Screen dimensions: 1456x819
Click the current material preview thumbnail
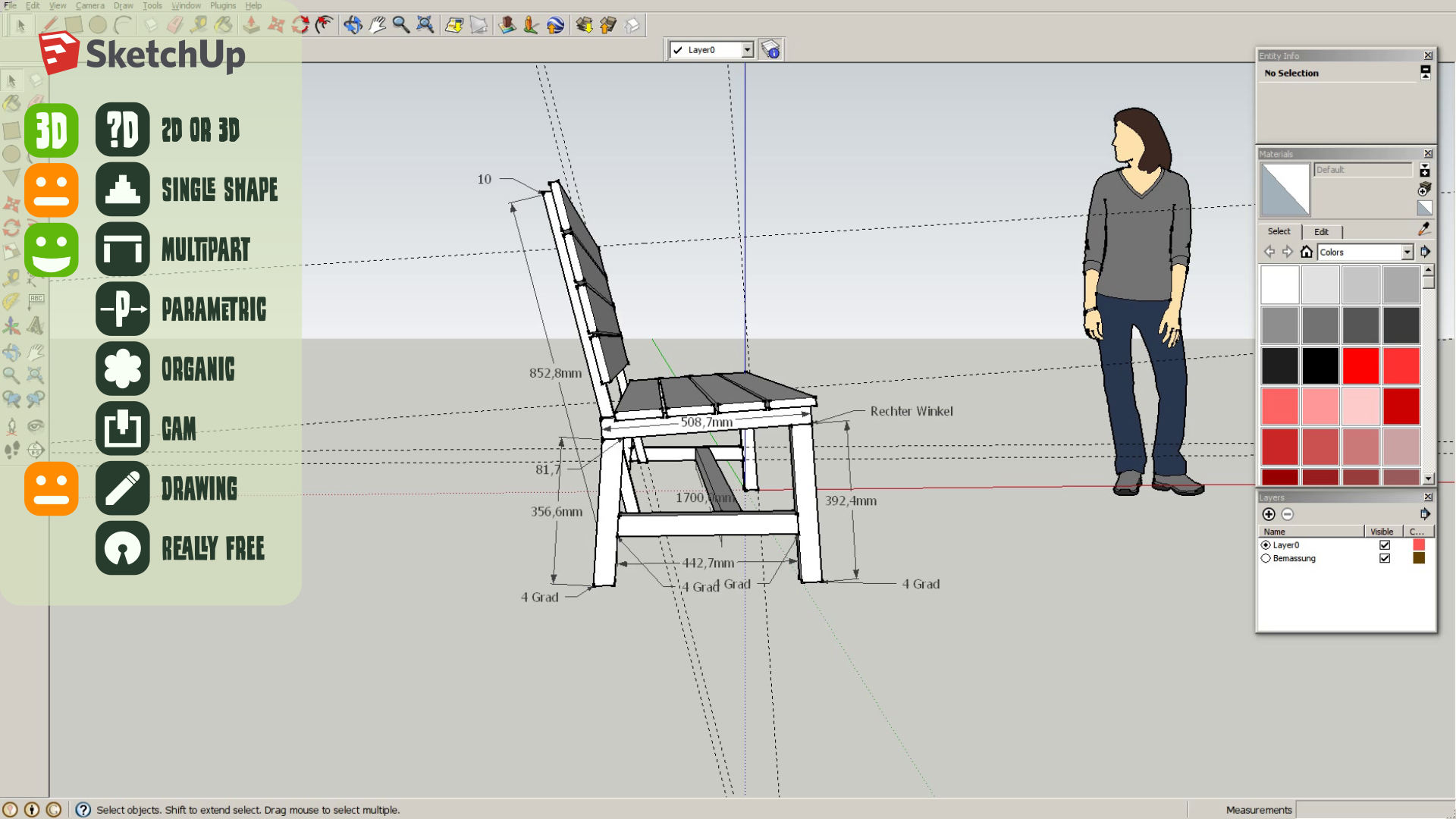1285,190
